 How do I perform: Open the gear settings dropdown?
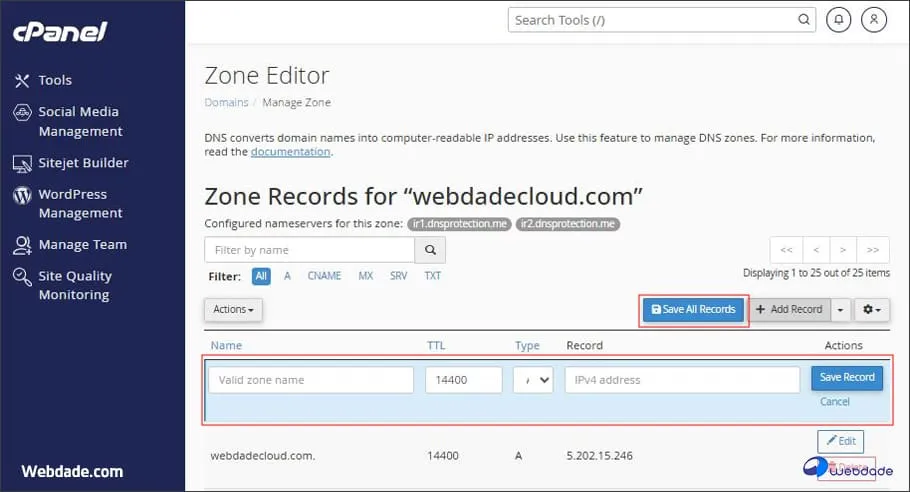pyautogui.click(x=871, y=310)
